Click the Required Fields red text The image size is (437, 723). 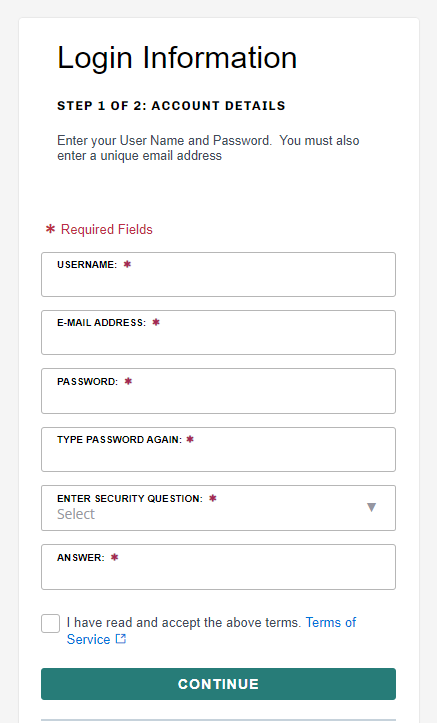(106, 229)
